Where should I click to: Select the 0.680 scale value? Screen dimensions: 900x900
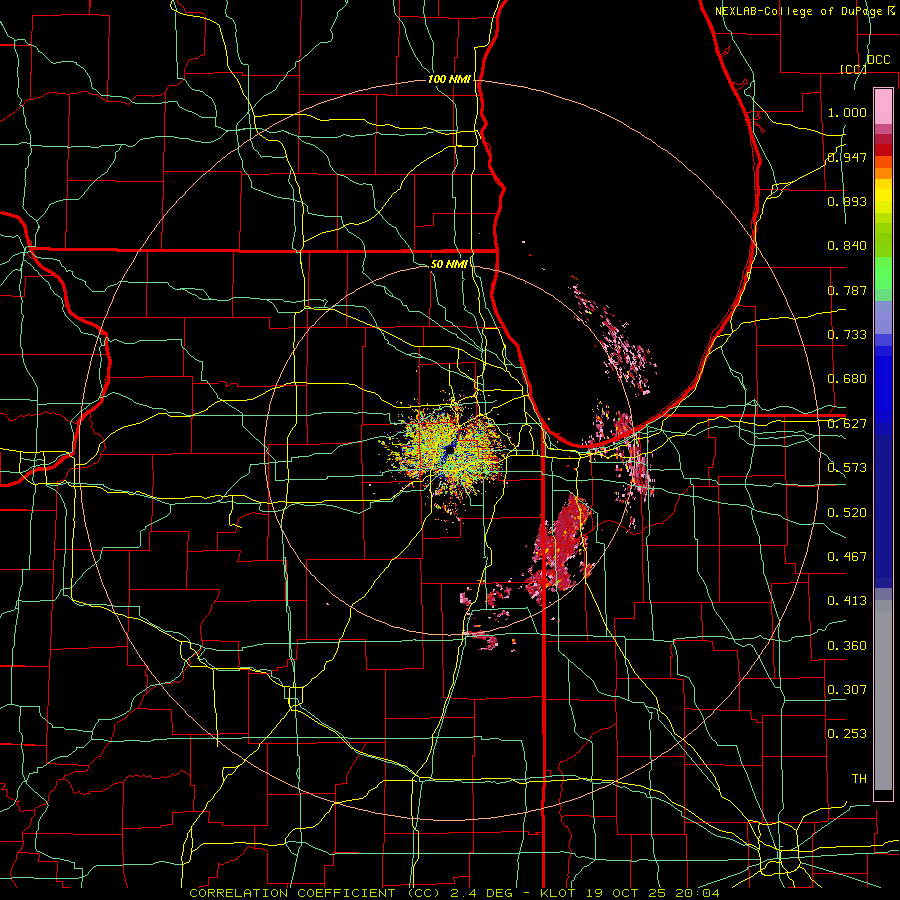847,379
